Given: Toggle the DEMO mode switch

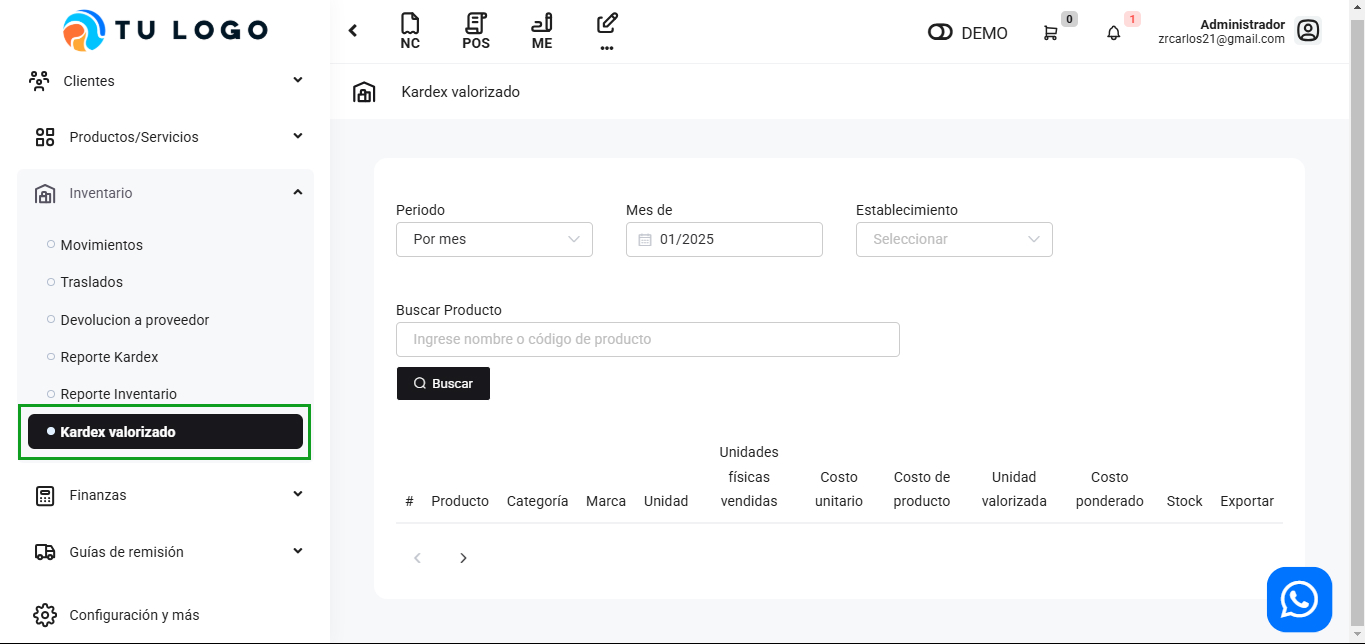Looking at the screenshot, I should click(940, 33).
